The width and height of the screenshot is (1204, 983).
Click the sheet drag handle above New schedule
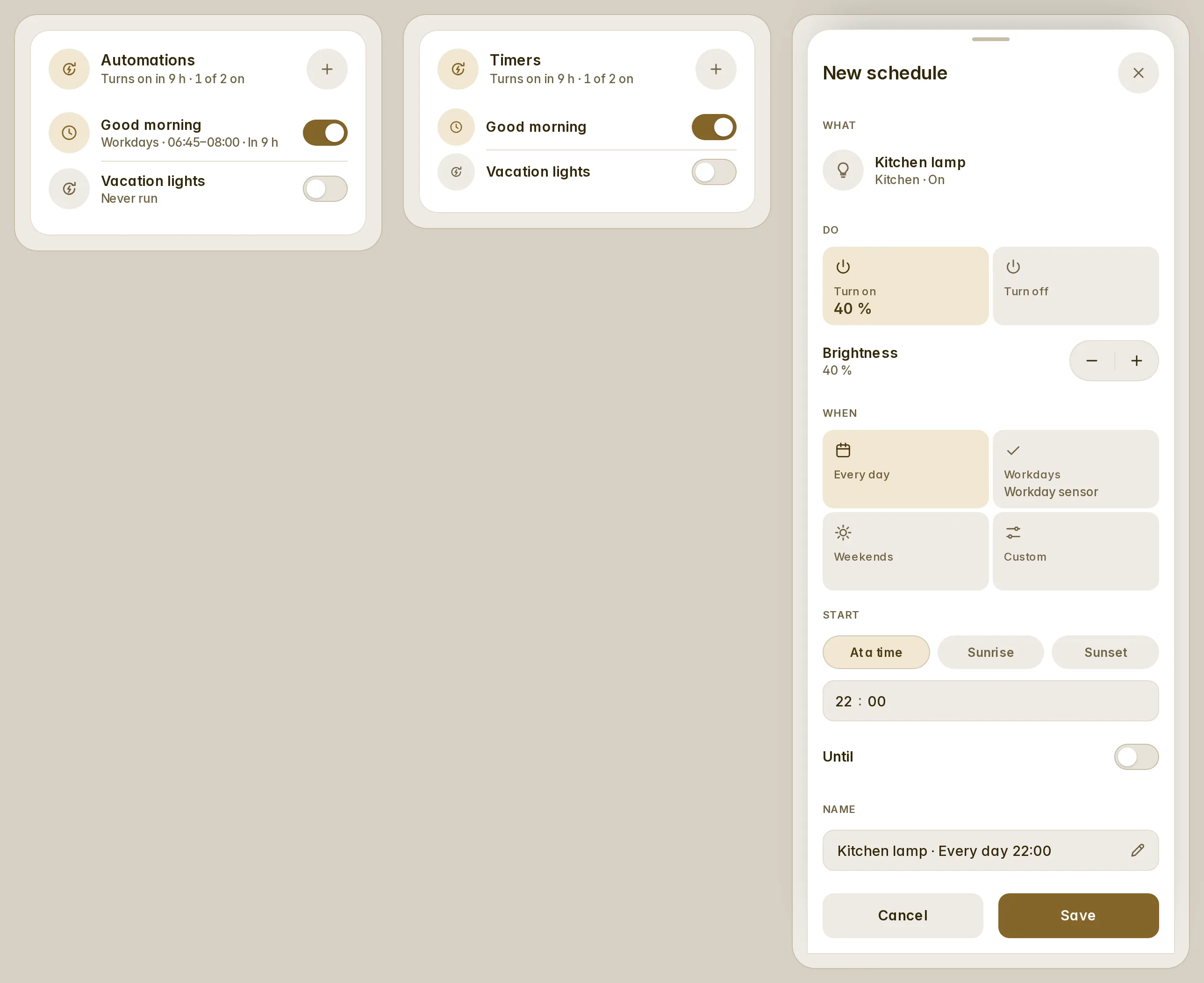pyautogui.click(x=990, y=39)
